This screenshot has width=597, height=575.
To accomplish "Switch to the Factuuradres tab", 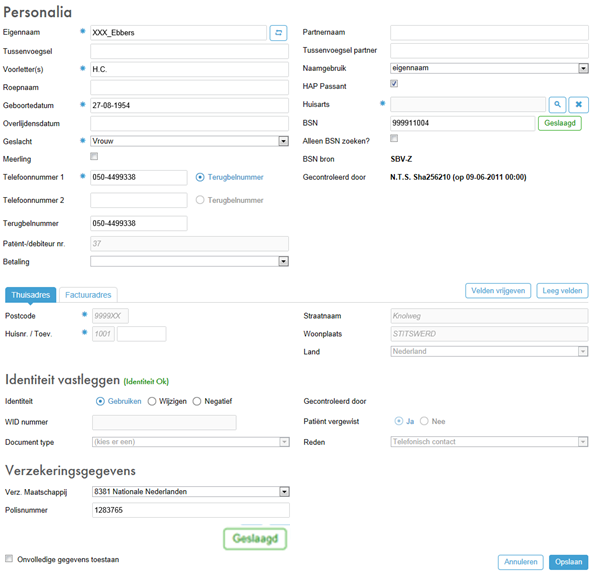I will [88, 295].
